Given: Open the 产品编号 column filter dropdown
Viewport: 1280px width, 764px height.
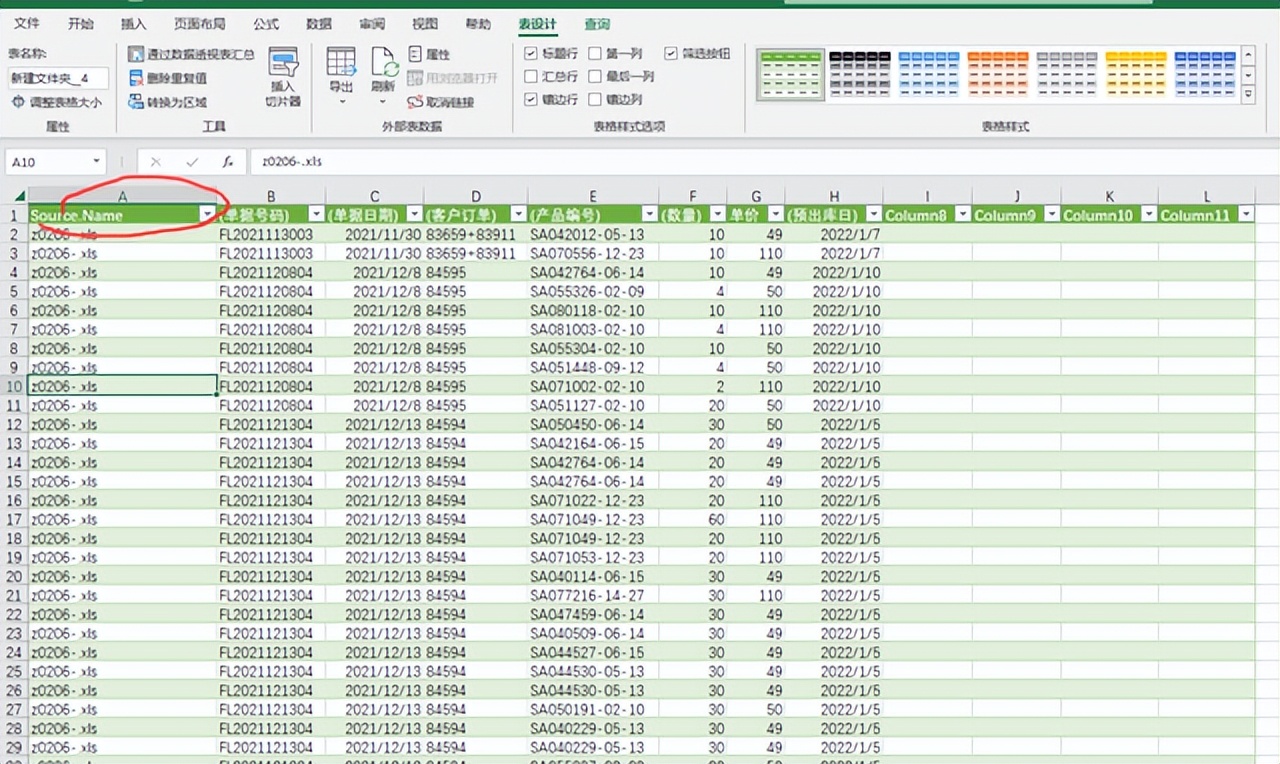Looking at the screenshot, I should point(650,214).
